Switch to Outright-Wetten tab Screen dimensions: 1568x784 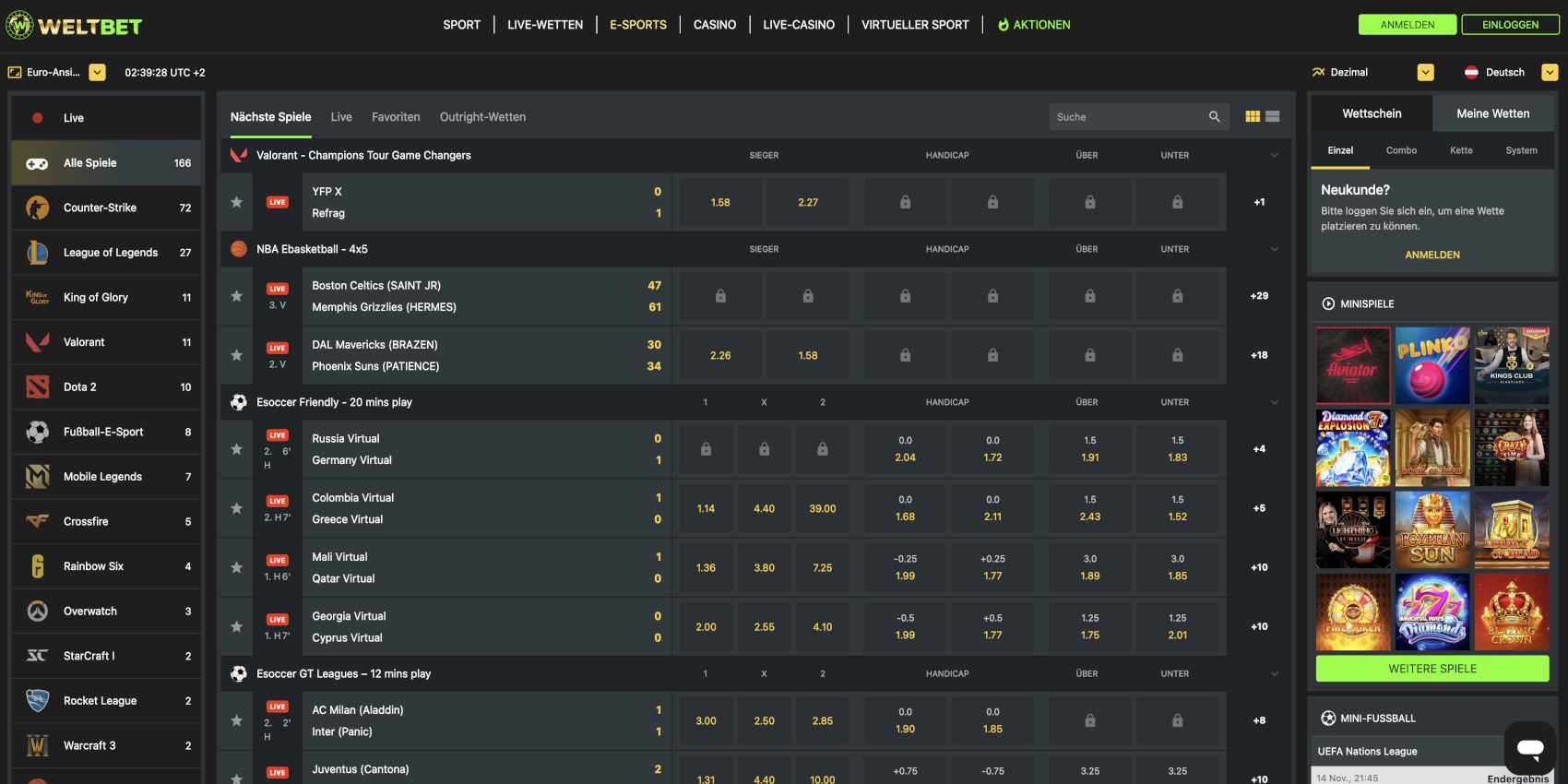click(x=482, y=117)
